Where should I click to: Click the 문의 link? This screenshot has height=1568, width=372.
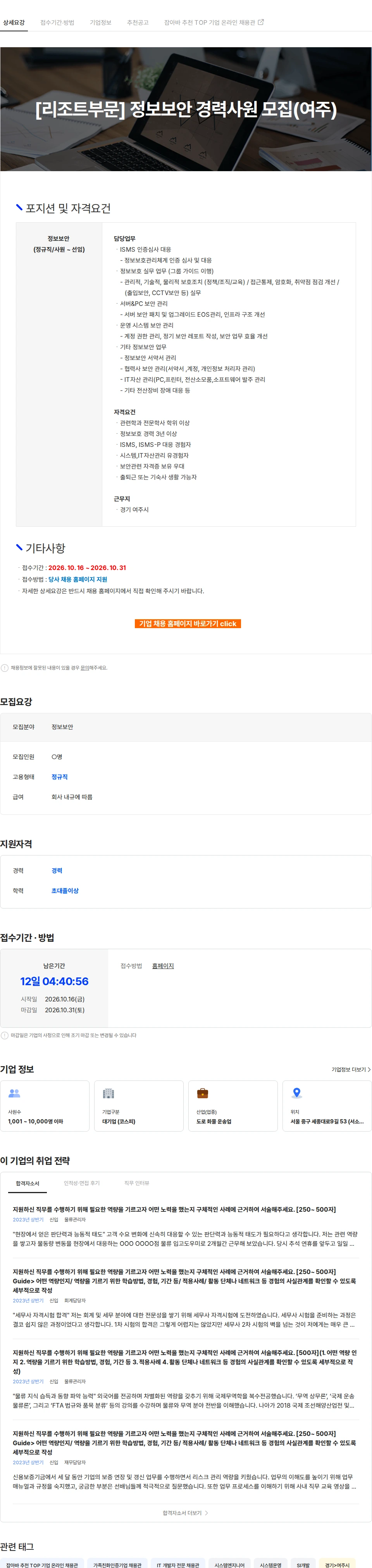[x=84, y=668]
